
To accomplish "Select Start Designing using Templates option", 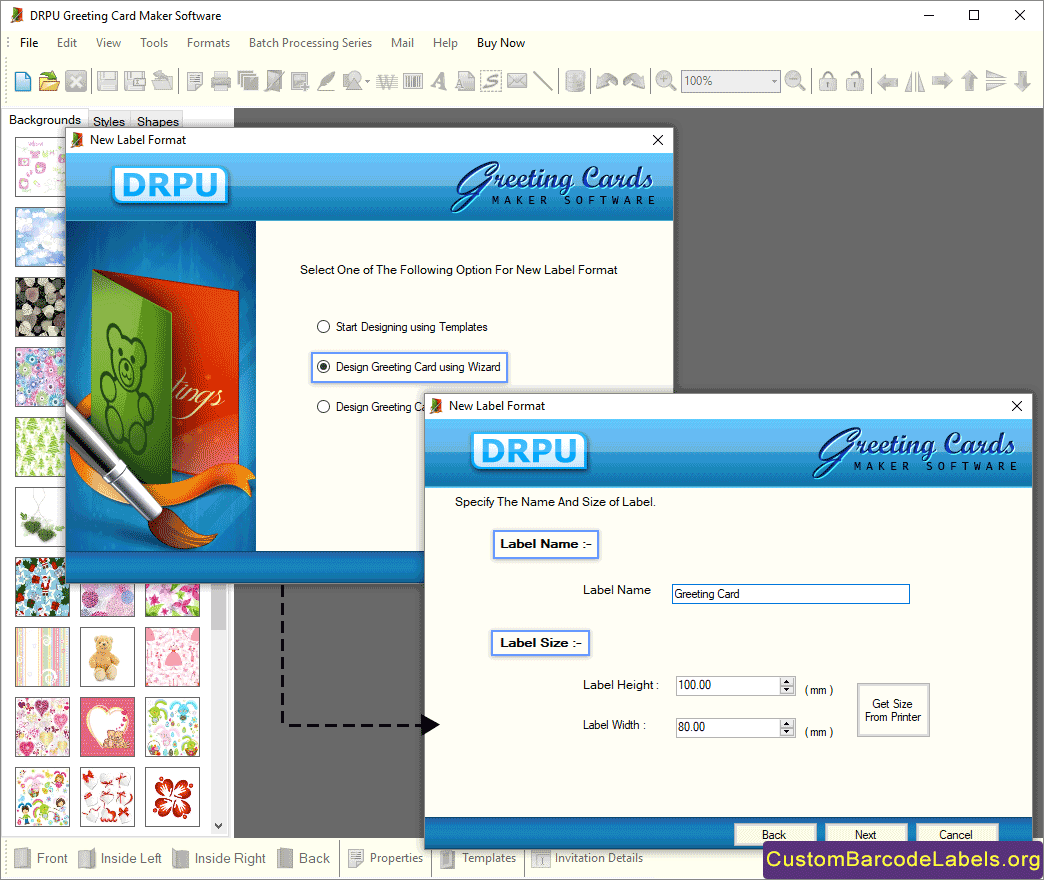I will coord(402,327).
